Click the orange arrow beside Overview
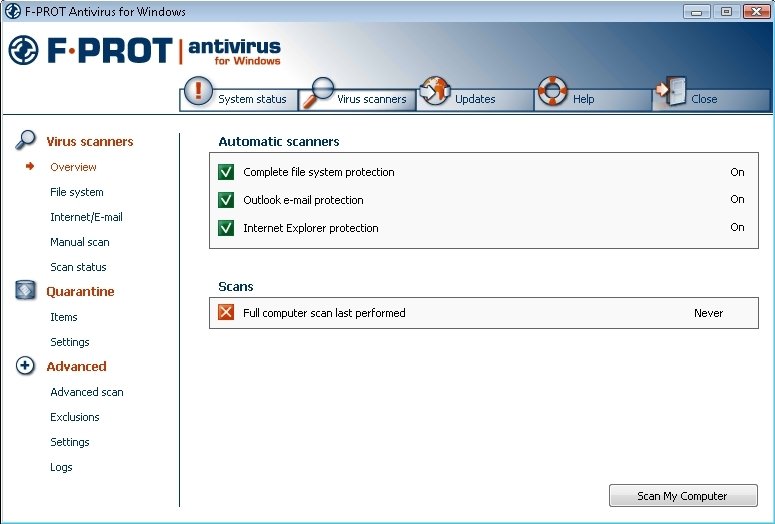Viewport: 775px width, 524px height. 30,166
